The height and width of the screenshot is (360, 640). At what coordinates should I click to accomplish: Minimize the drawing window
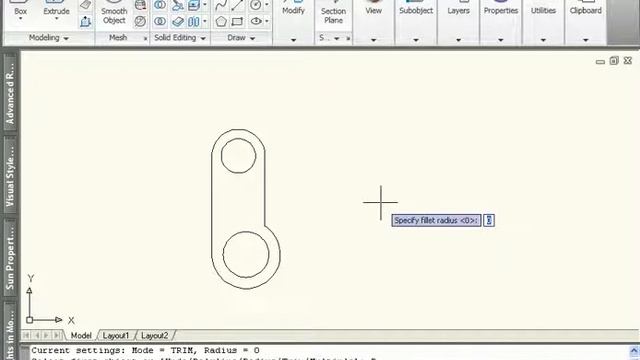[x=600, y=62]
